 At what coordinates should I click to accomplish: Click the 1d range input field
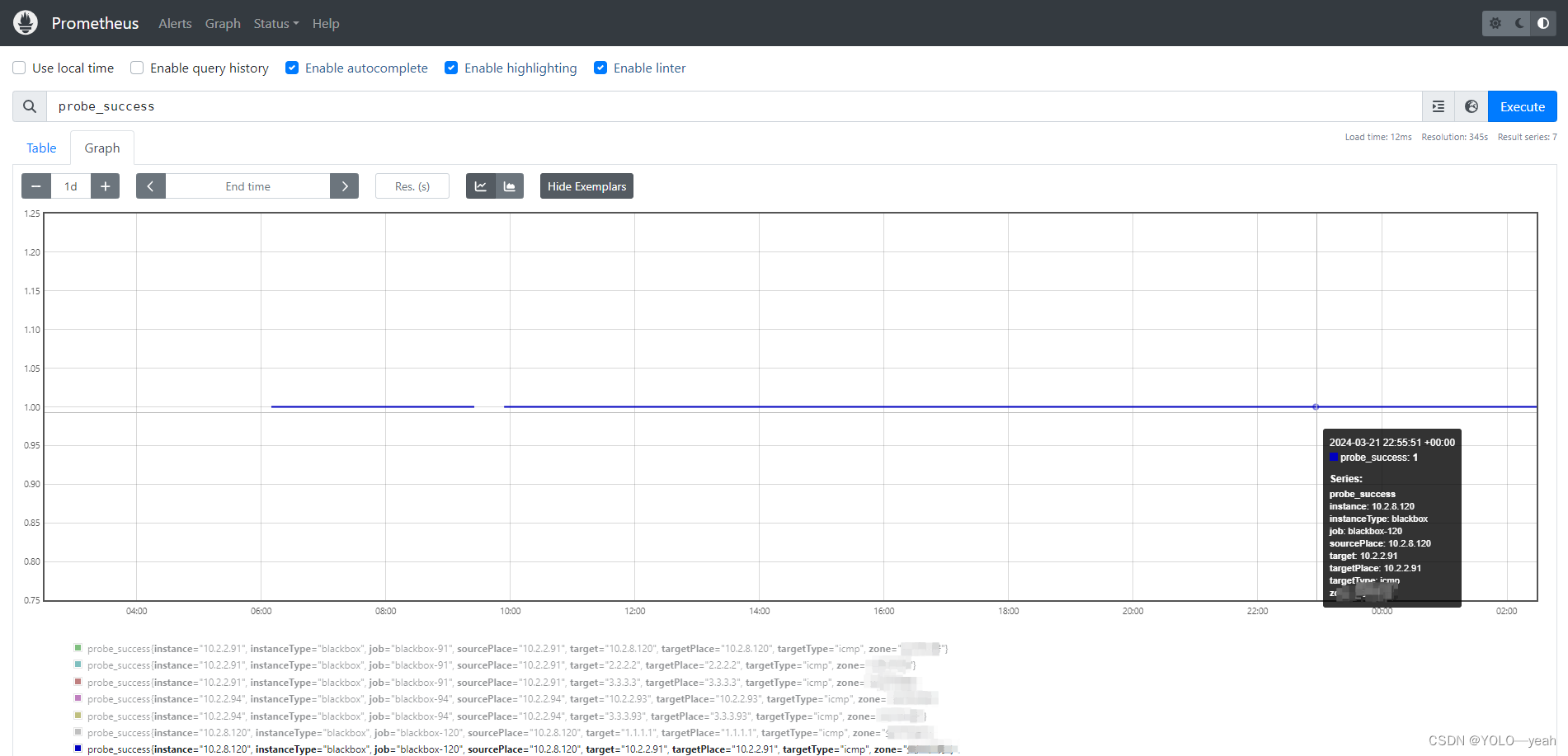click(71, 186)
